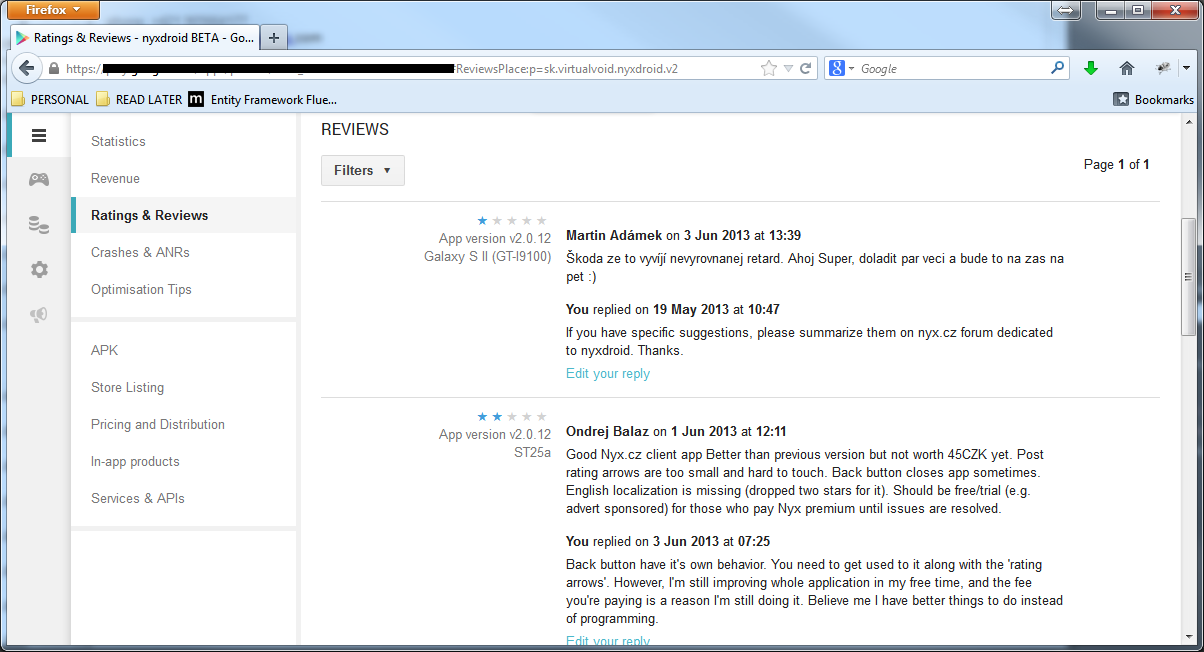Open Store Listing section

127,387
